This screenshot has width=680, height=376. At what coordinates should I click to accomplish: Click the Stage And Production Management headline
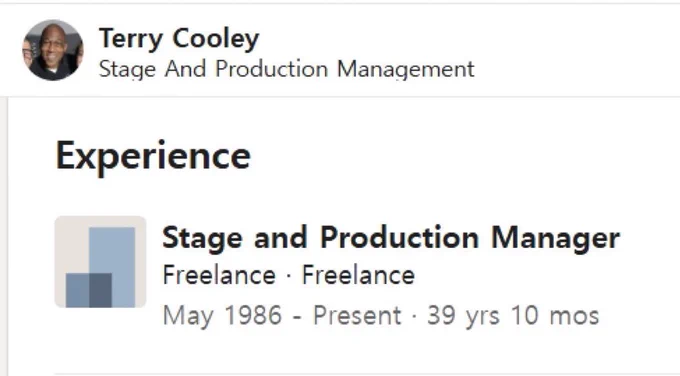287,69
